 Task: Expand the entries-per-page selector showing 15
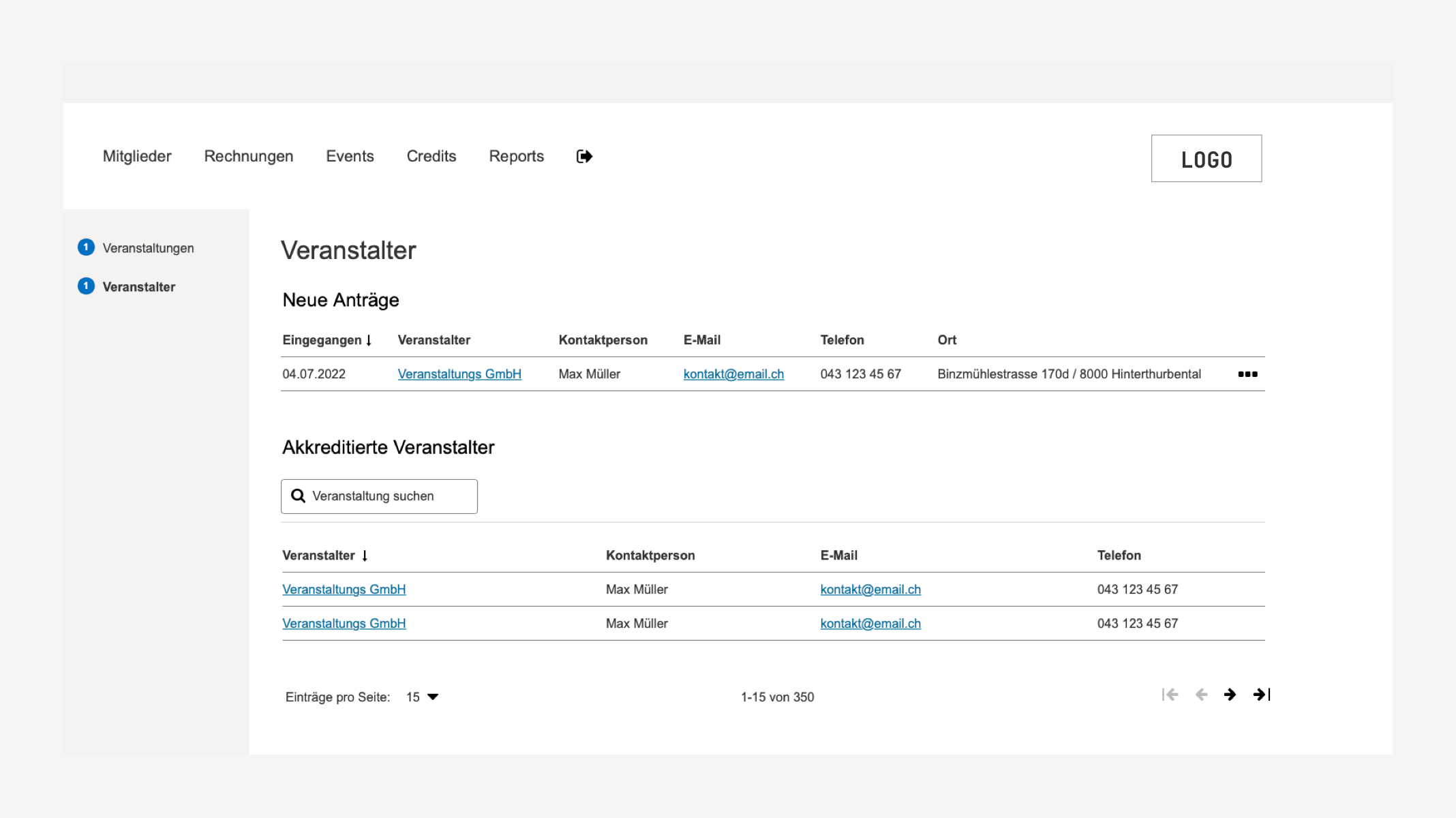421,697
